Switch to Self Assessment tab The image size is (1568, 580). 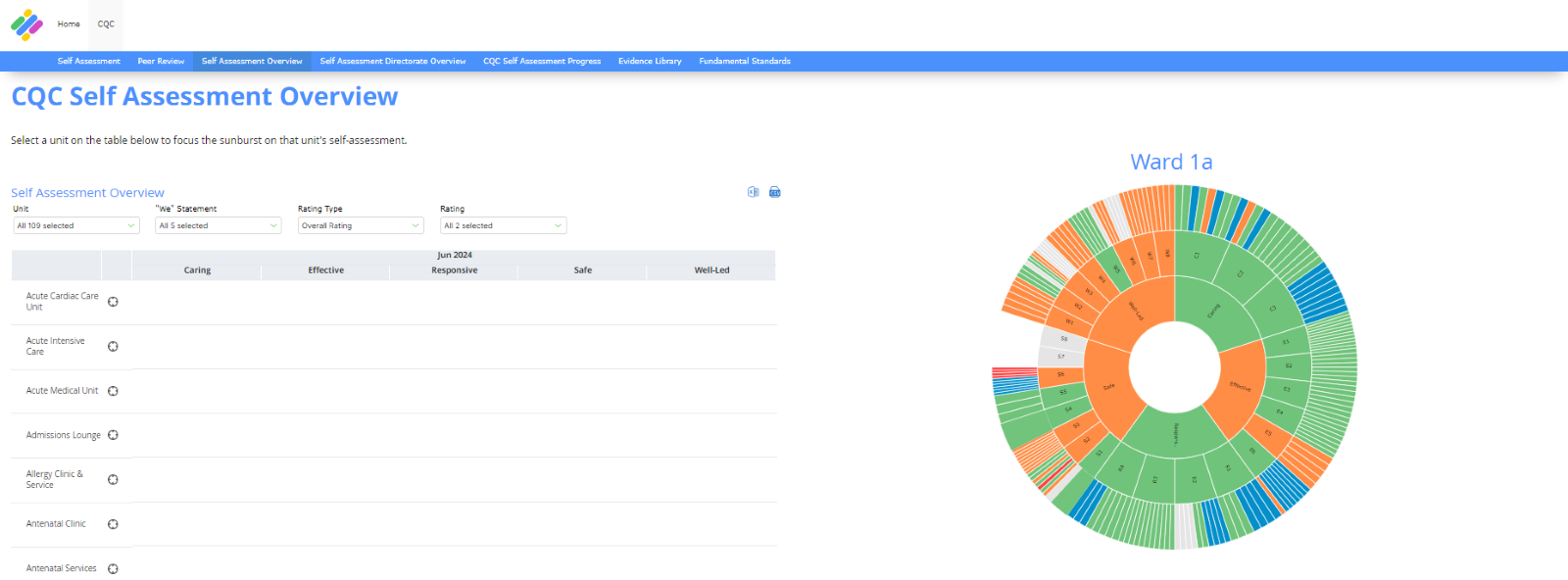point(89,61)
